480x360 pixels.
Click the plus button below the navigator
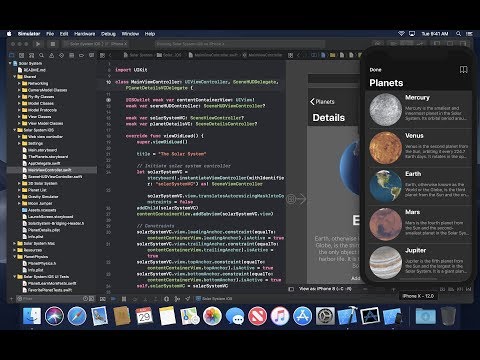tap(11, 299)
